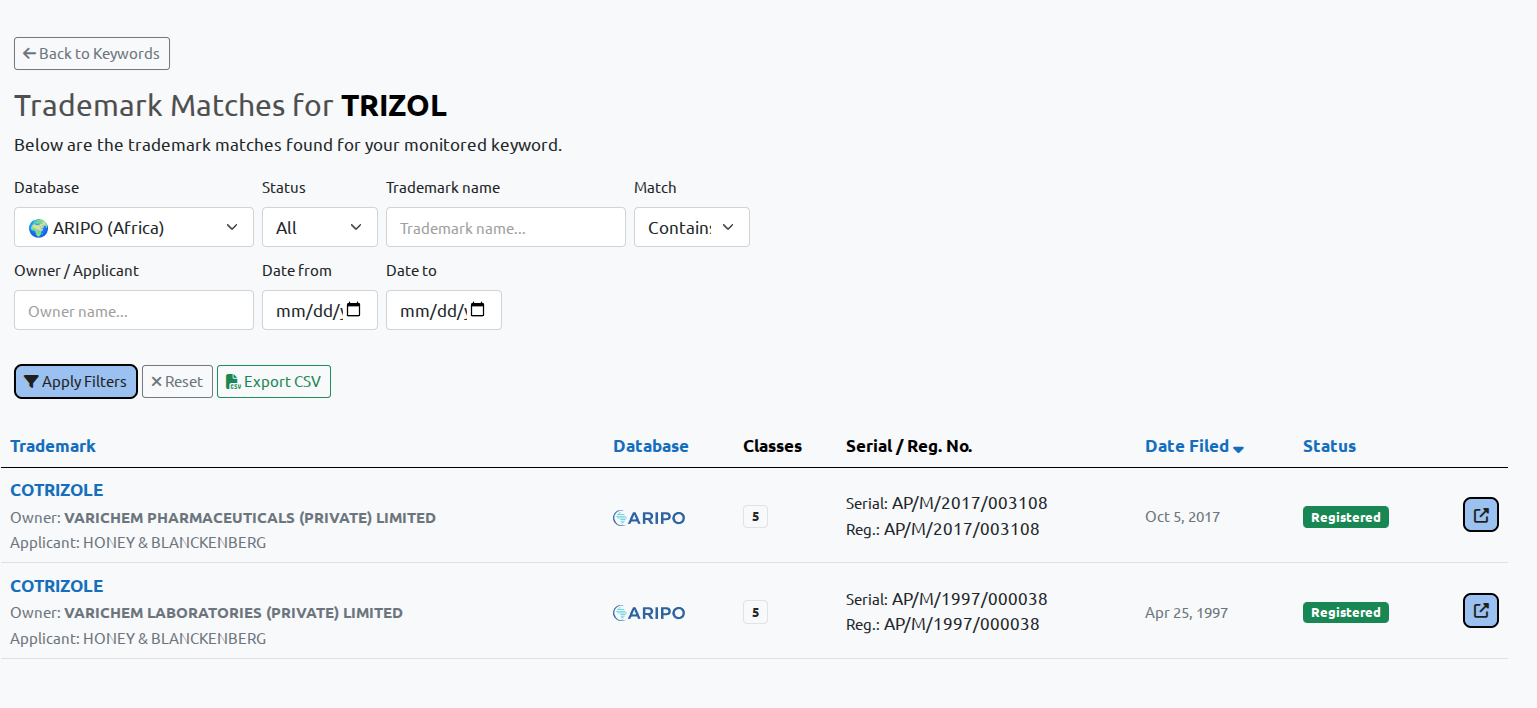The image size is (1537, 708).
Task: Focus the Owner name input field
Action: pyautogui.click(x=134, y=310)
